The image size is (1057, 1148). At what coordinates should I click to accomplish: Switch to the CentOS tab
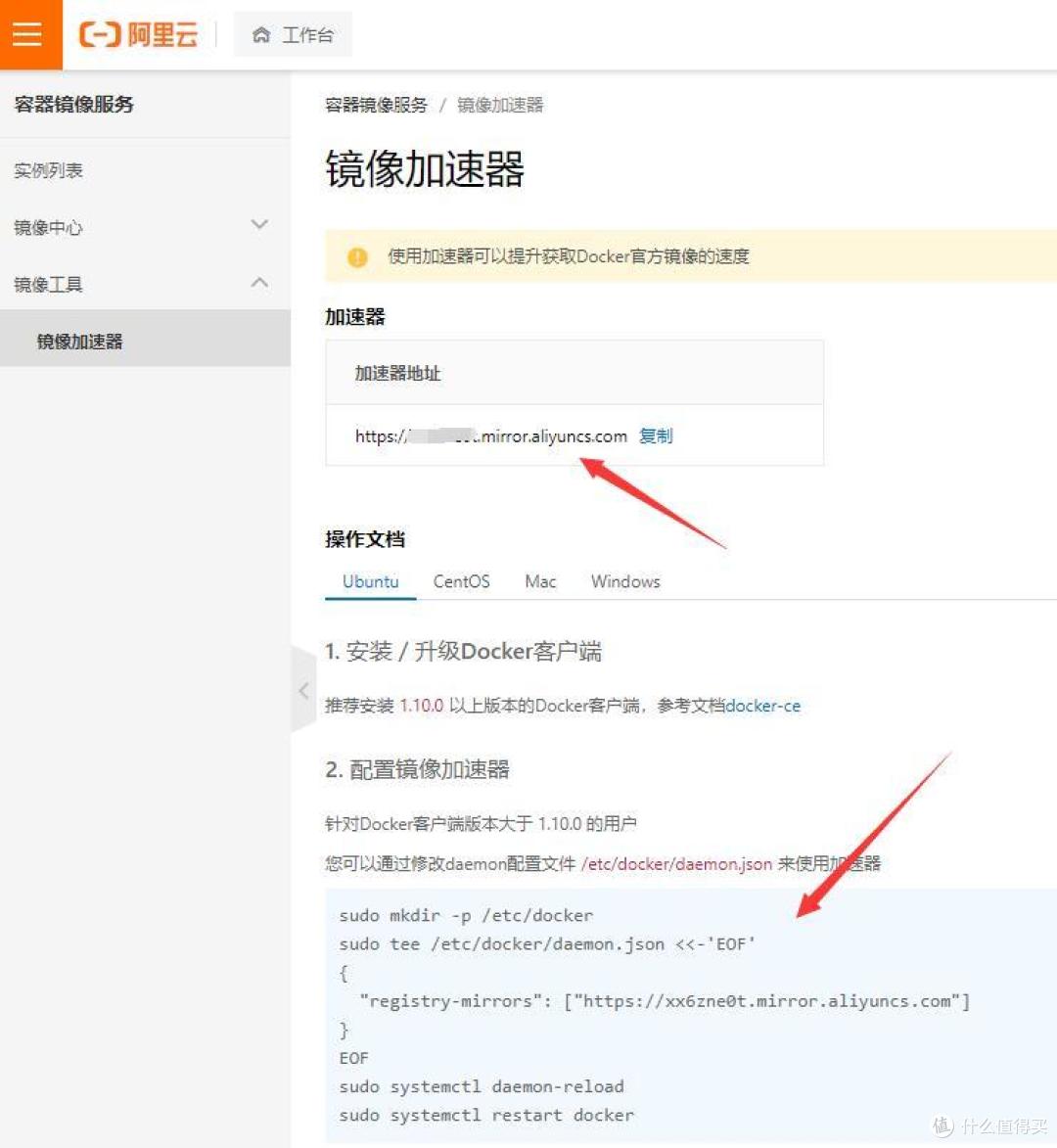[461, 581]
